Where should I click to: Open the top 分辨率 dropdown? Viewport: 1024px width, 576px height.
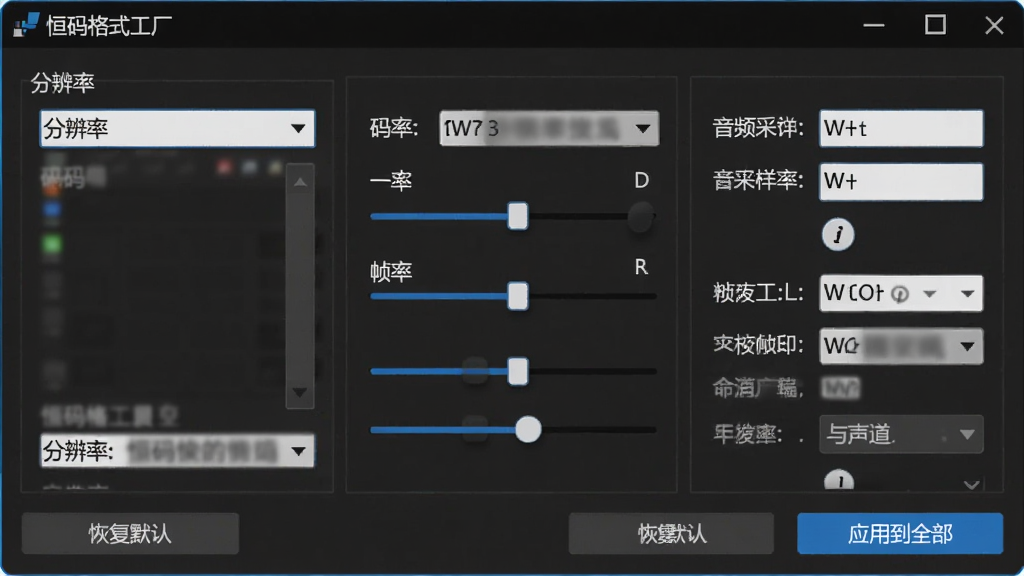[177, 128]
